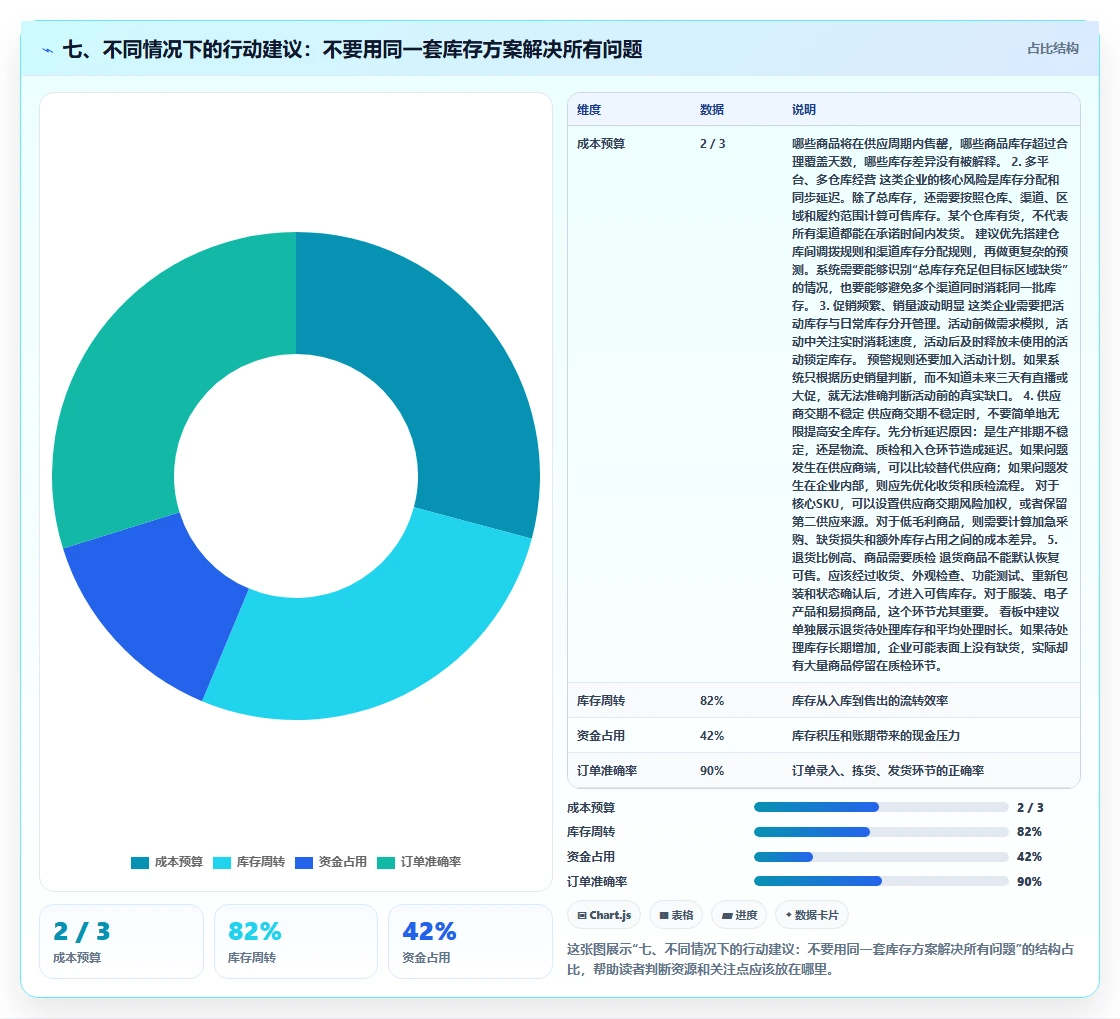
Task: Click the 90% cell in the table
Action: pyautogui.click(x=712, y=770)
